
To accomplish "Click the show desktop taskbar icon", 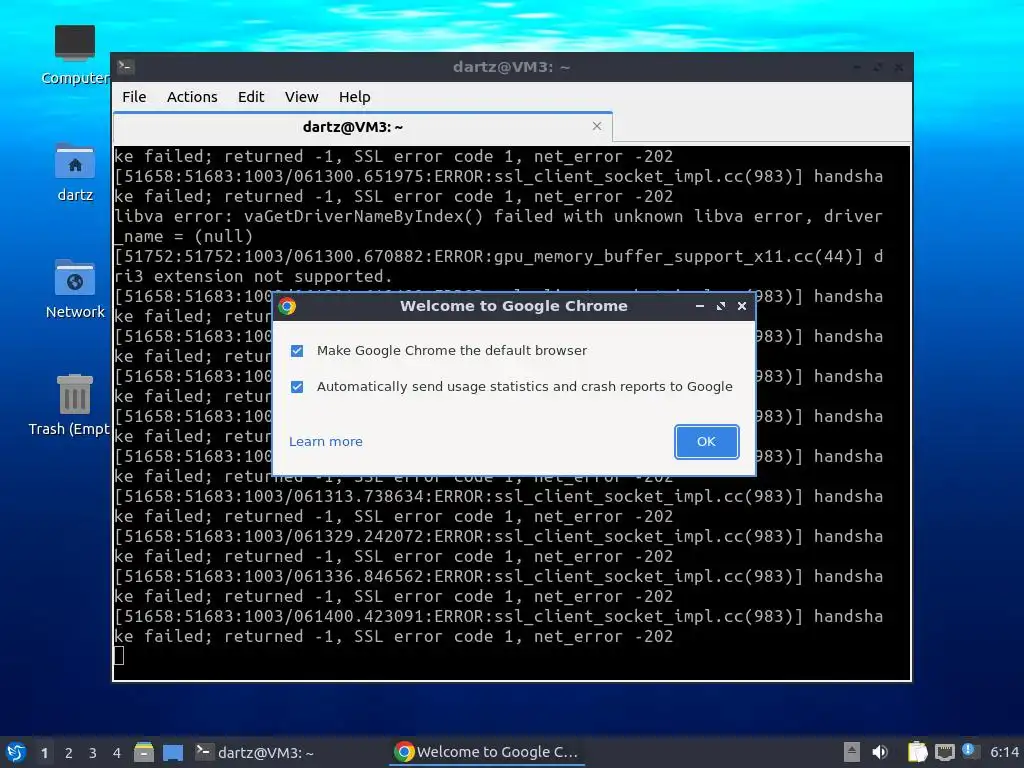I will pyautogui.click(x=173, y=752).
